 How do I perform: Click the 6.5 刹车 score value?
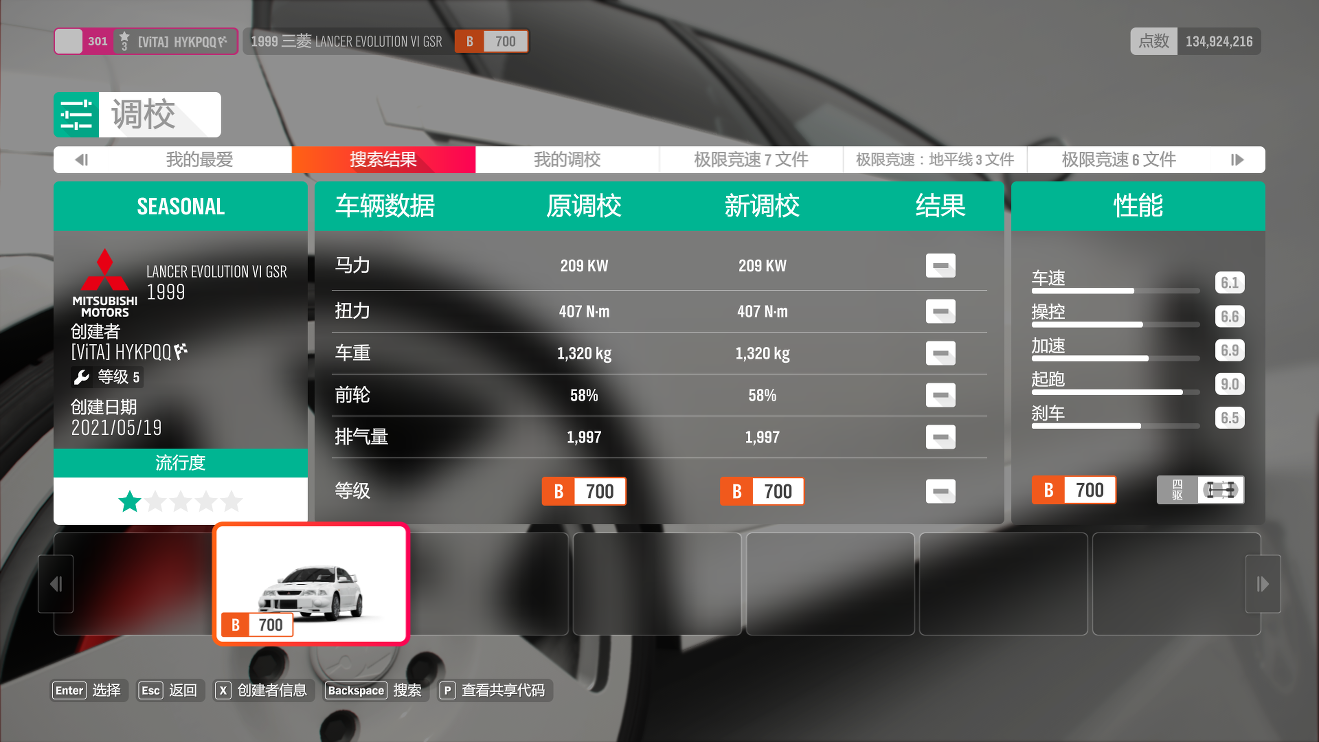tap(1229, 418)
